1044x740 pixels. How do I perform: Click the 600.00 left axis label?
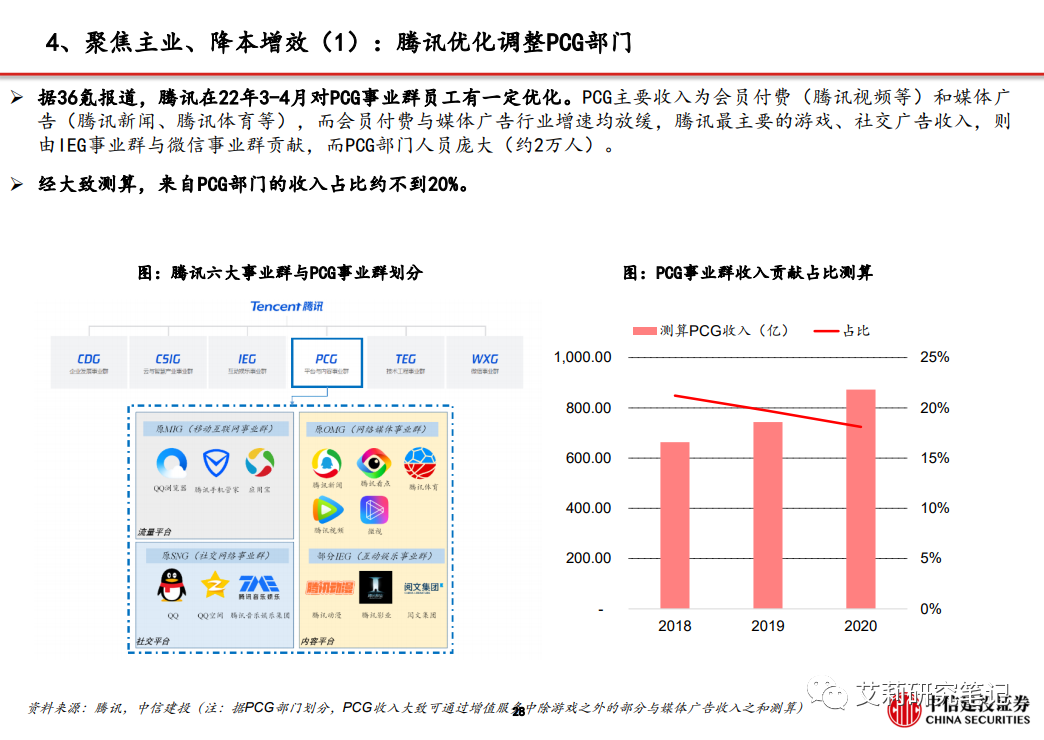click(x=589, y=458)
